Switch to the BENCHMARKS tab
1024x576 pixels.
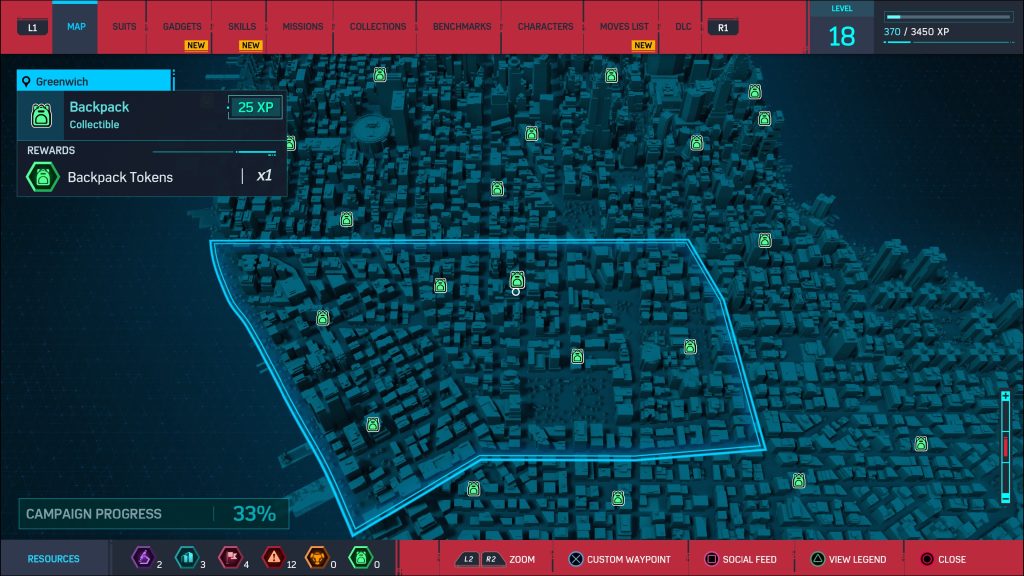click(462, 27)
